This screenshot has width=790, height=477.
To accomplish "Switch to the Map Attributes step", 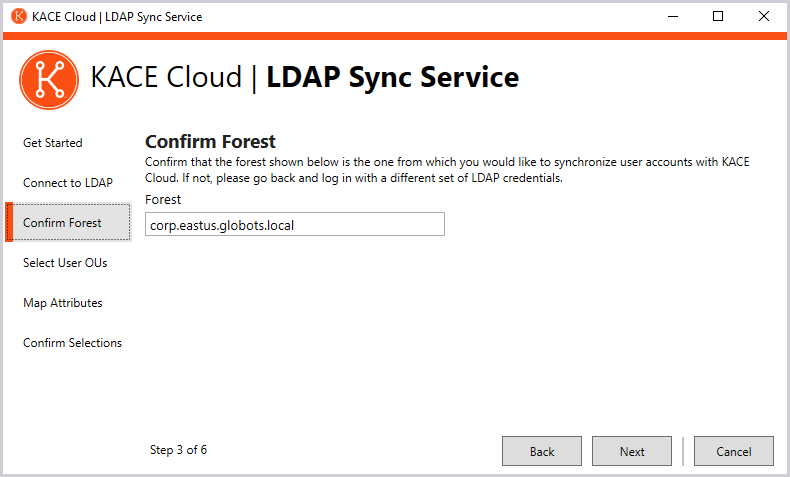I will 63,303.
